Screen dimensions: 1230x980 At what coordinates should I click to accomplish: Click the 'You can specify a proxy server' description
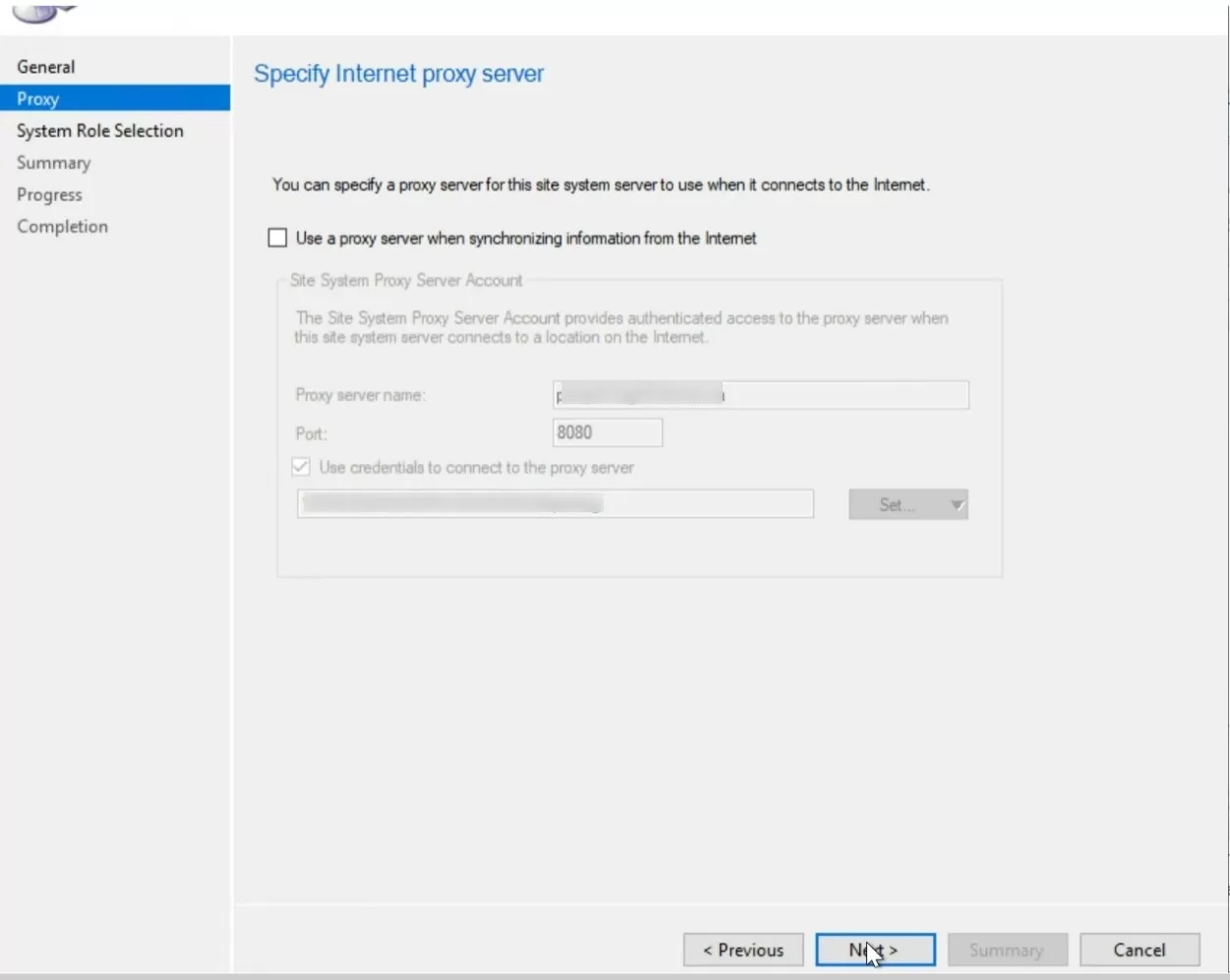pyautogui.click(x=601, y=185)
